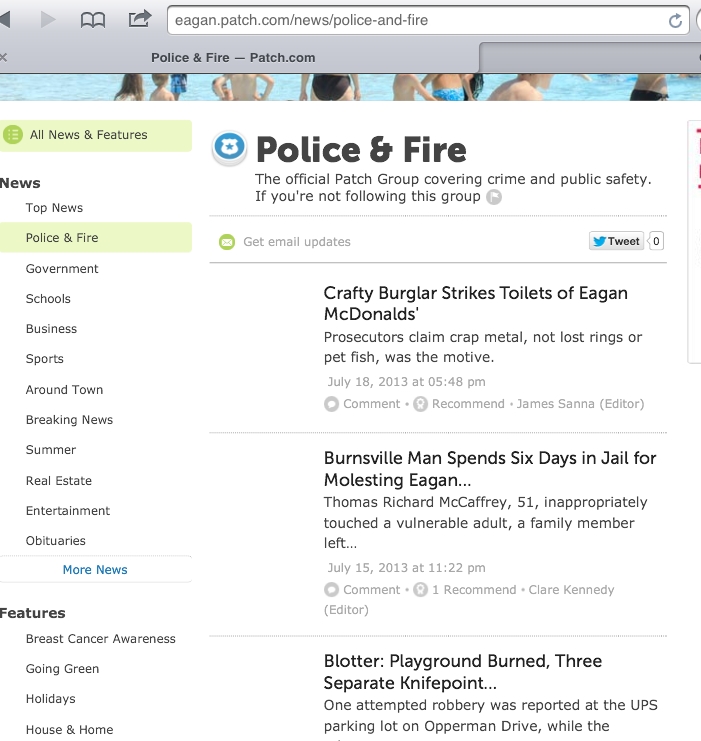Viewport: 701px width, 741px height.
Task: Open Breast Cancer Awareness feature
Action: pos(101,639)
